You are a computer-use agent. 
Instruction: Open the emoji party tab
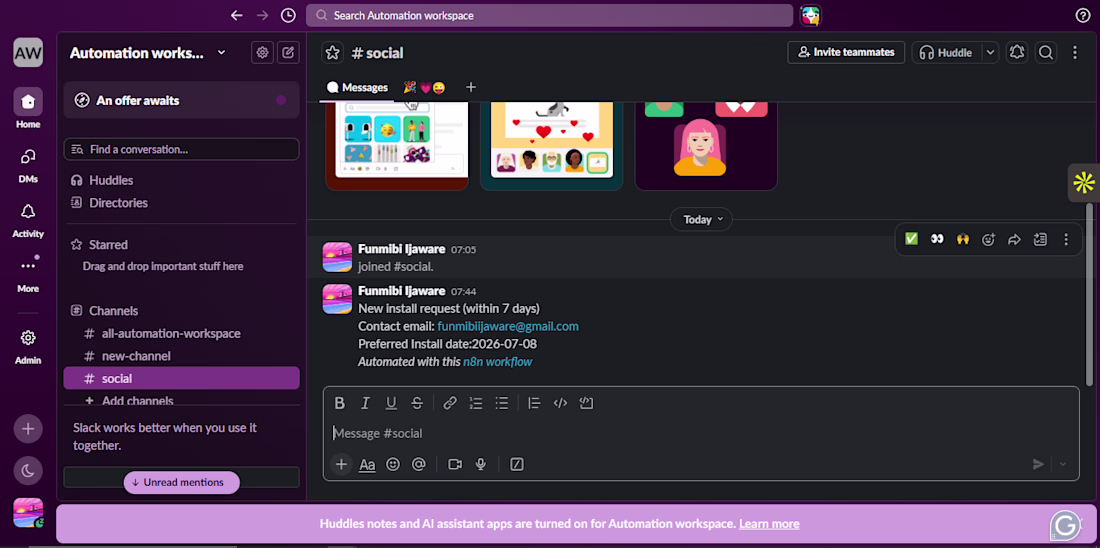pos(424,88)
